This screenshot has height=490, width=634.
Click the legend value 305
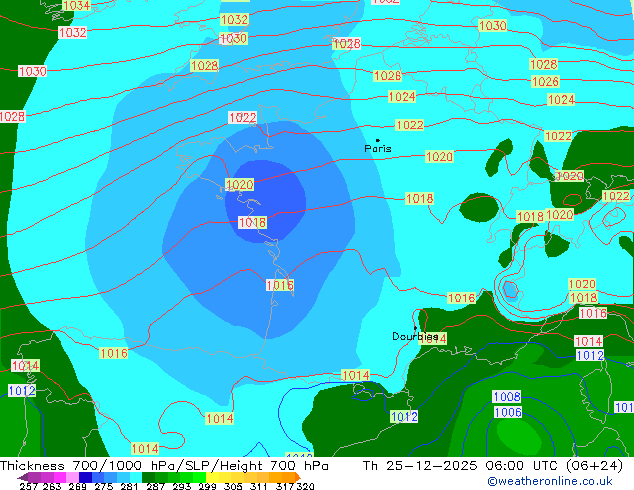(233, 486)
